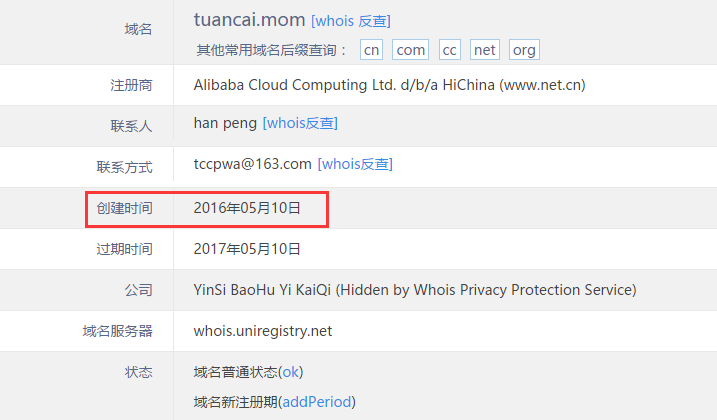Open whois反查 link next to han peng
This screenshot has width=717, height=420.
tap(300, 123)
